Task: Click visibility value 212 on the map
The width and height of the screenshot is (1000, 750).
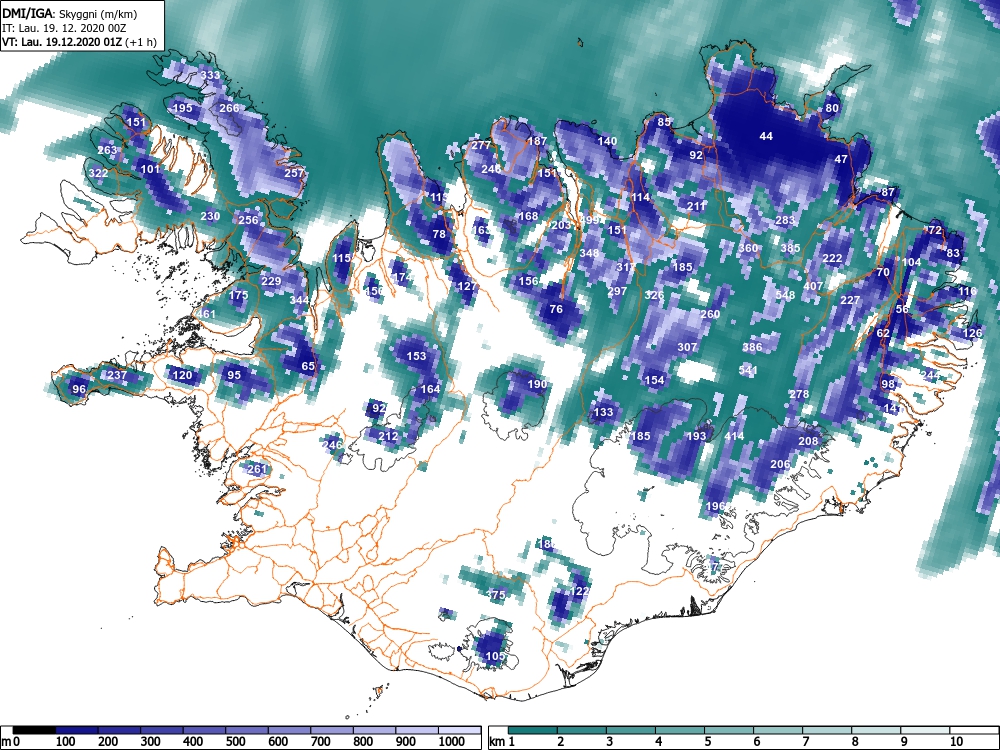Action: pyautogui.click(x=388, y=436)
